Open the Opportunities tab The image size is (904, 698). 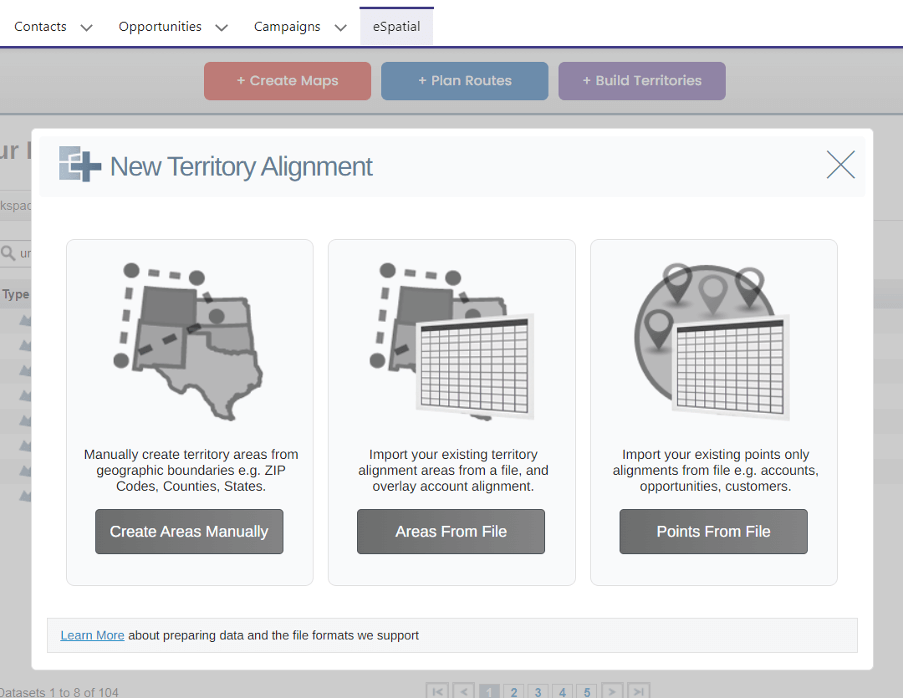coord(160,27)
